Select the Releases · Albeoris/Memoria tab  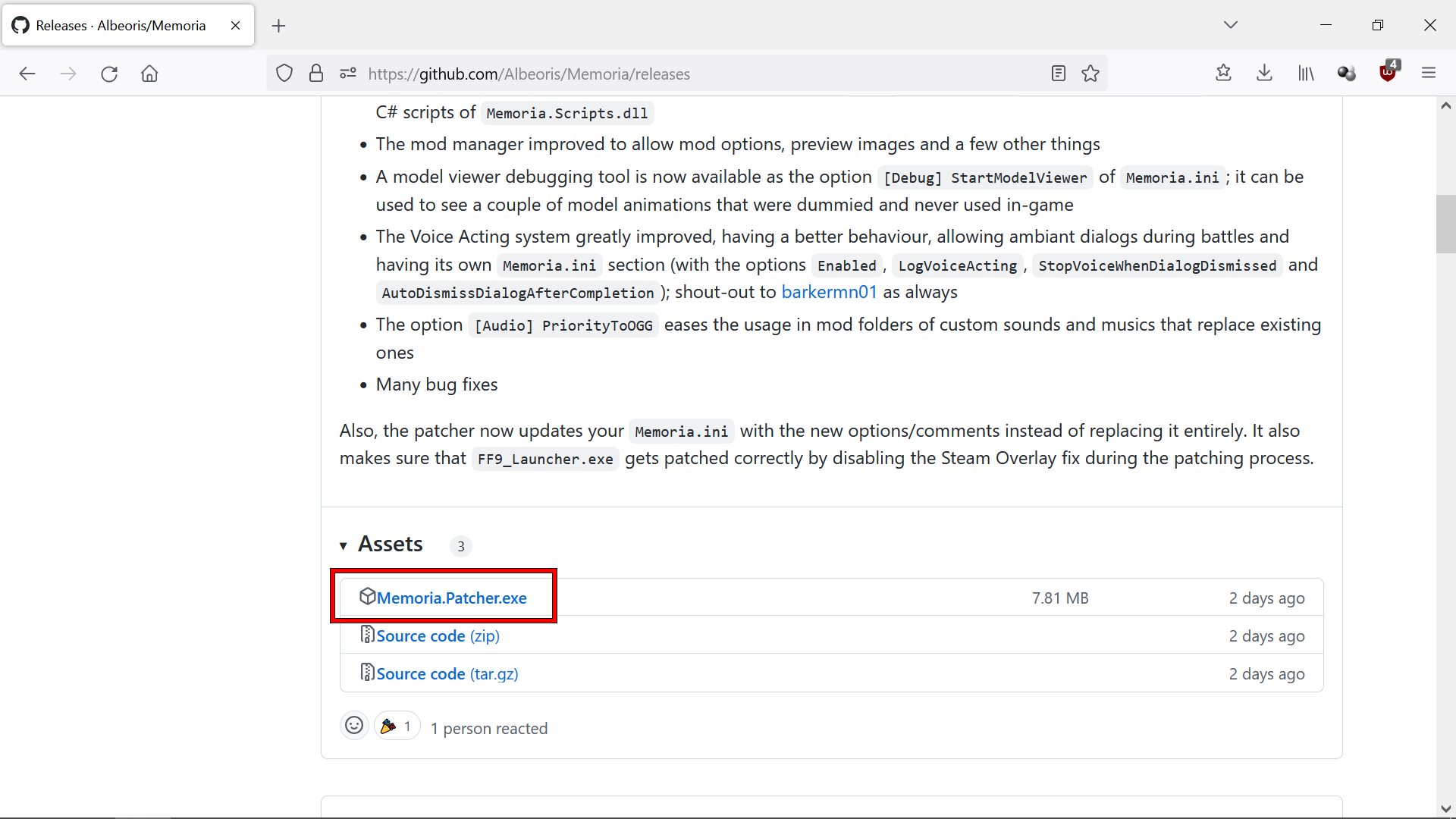(x=128, y=26)
